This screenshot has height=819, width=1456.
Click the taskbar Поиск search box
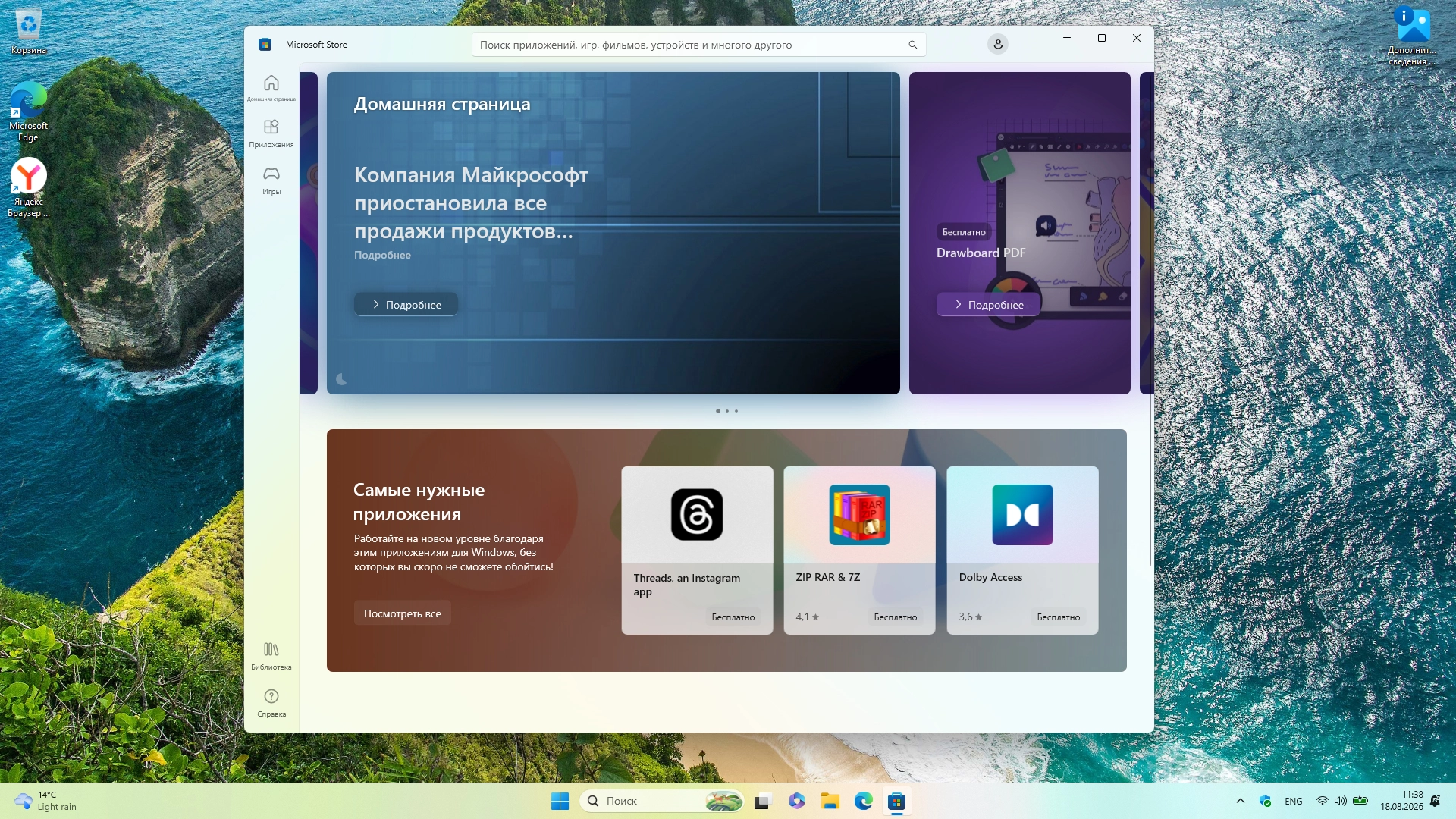pyautogui.click(x=661, y=801)
